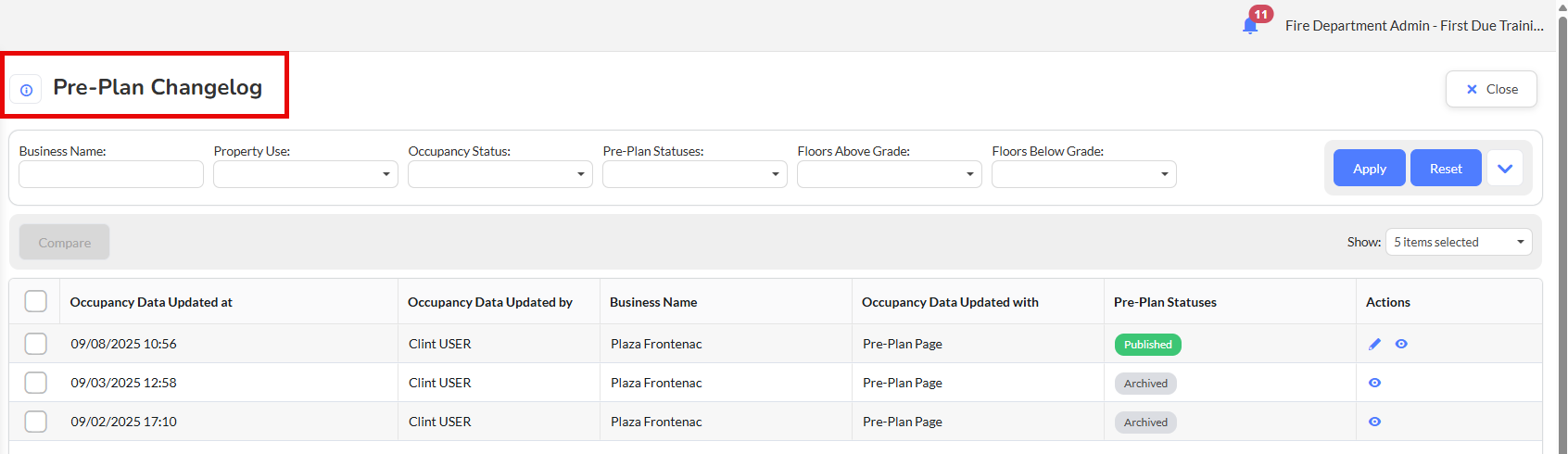Select the 09/03/2025 12:58 row checkbox

[36, 383]
